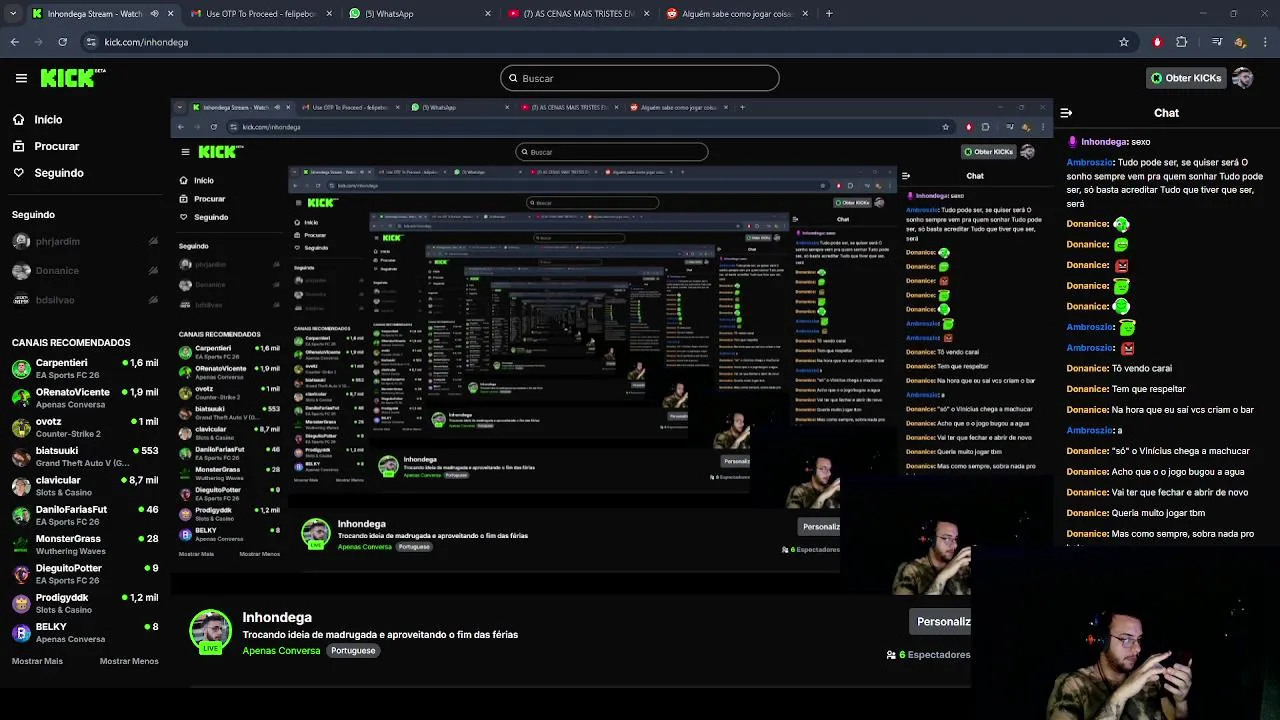Screen dimensions: 1280x720
Task: Open the red hand ad blocker extension
Action: click(x=1157, y=42)
